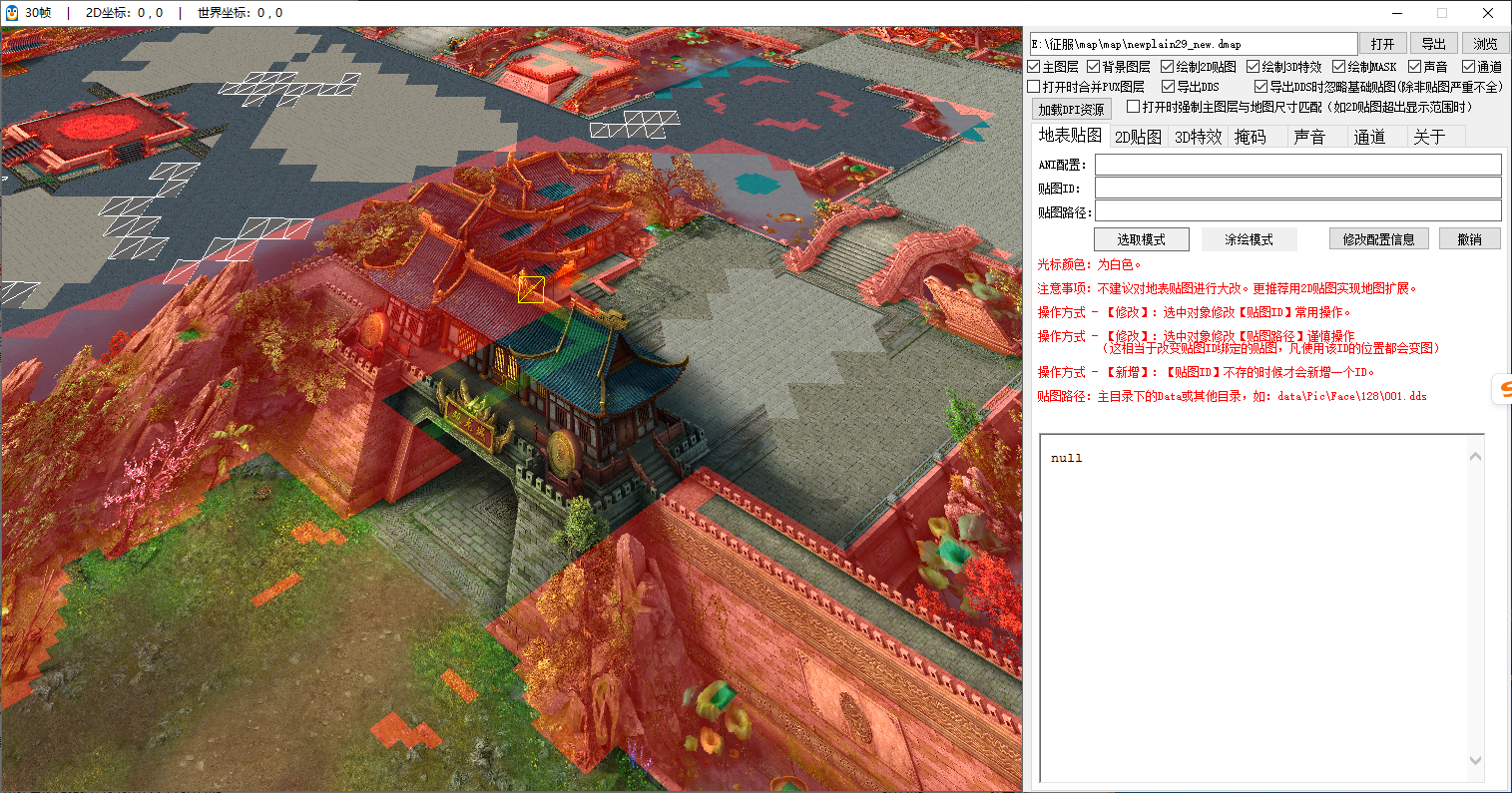The image size is (1512, 793).
Task: Click the 浏览 button
Action: tap(1486, 44)
